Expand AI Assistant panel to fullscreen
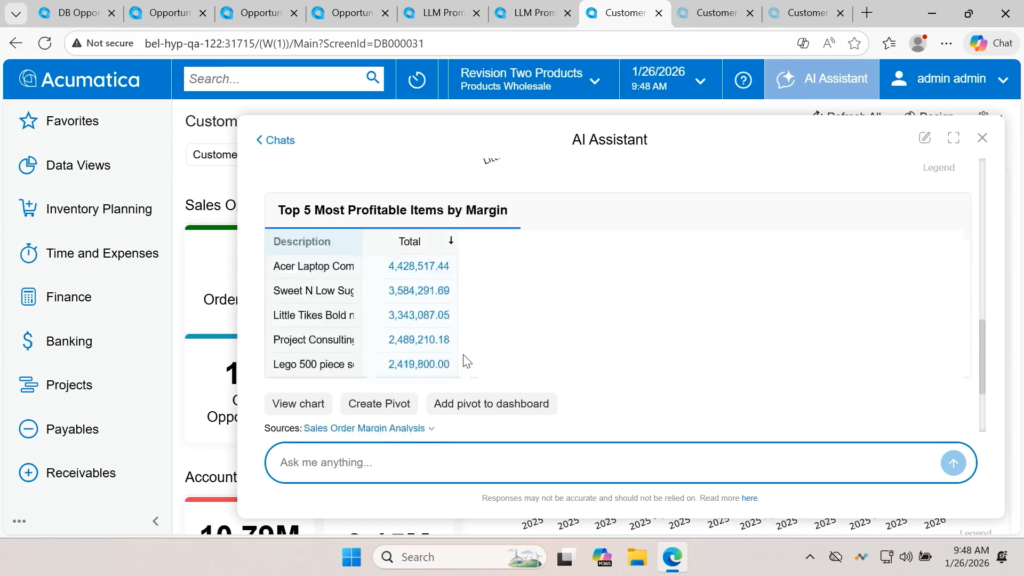 click(953, 138)
